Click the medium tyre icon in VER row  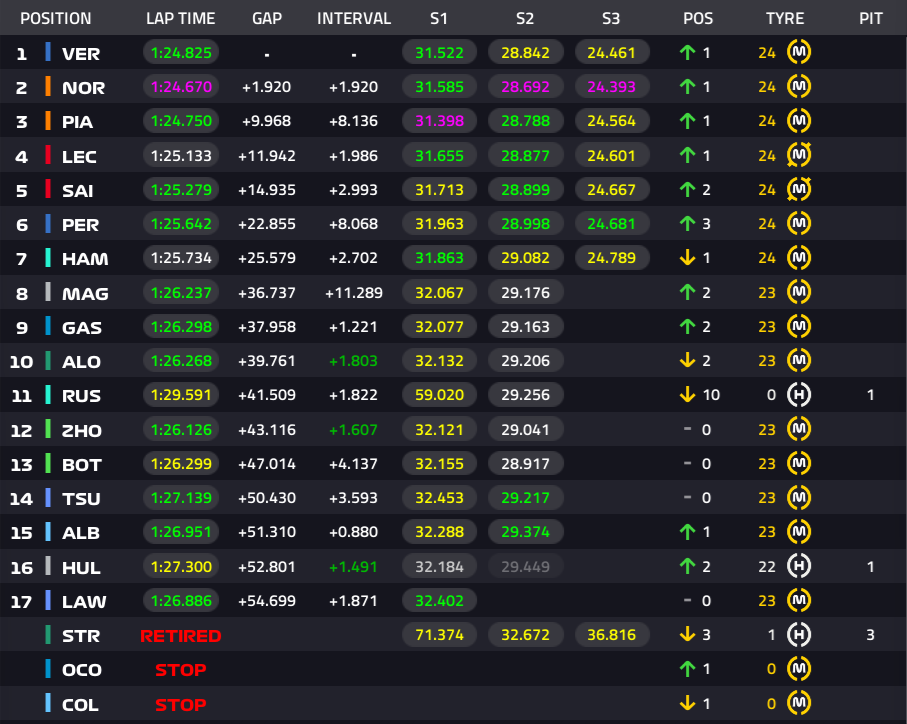tap(799, 52)
